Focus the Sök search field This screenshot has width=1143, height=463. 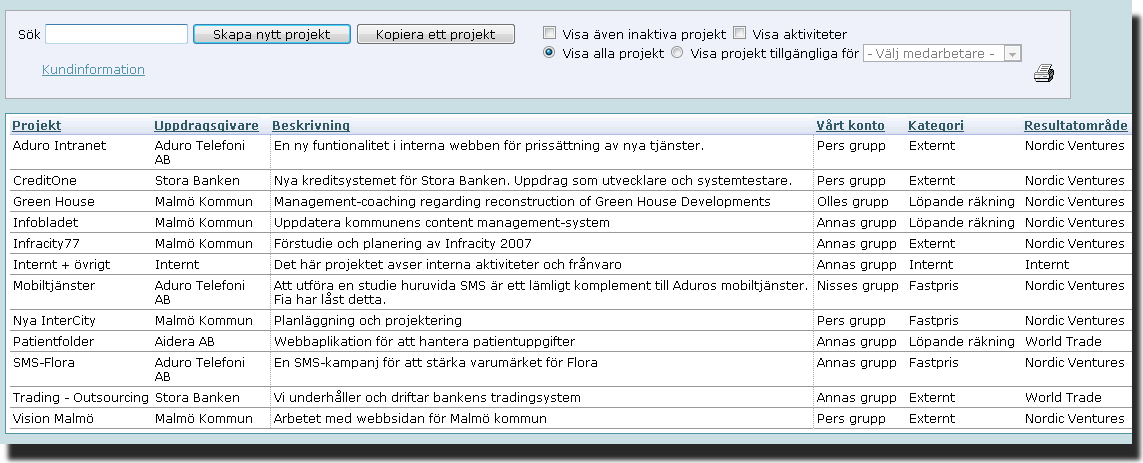click(x=117, y=34)
